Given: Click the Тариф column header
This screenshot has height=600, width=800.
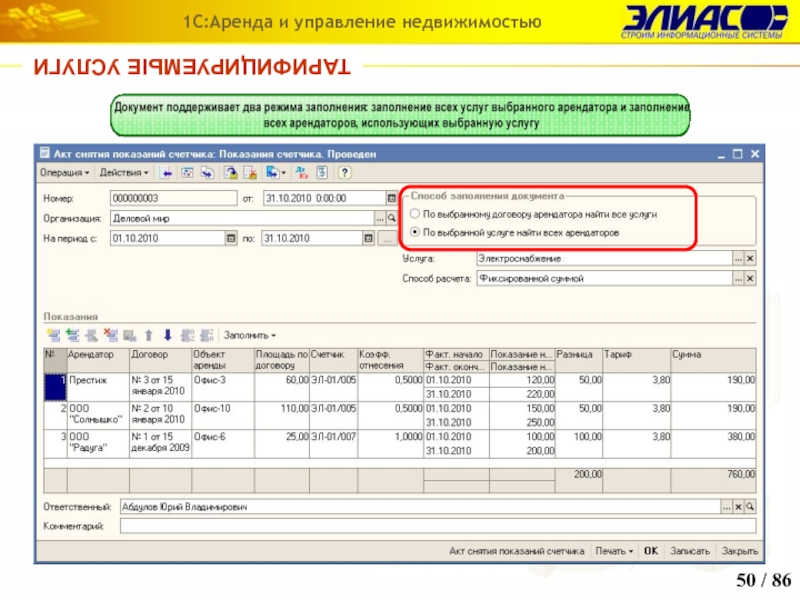Looking at the screenshot, I should [x=636, y=360].
